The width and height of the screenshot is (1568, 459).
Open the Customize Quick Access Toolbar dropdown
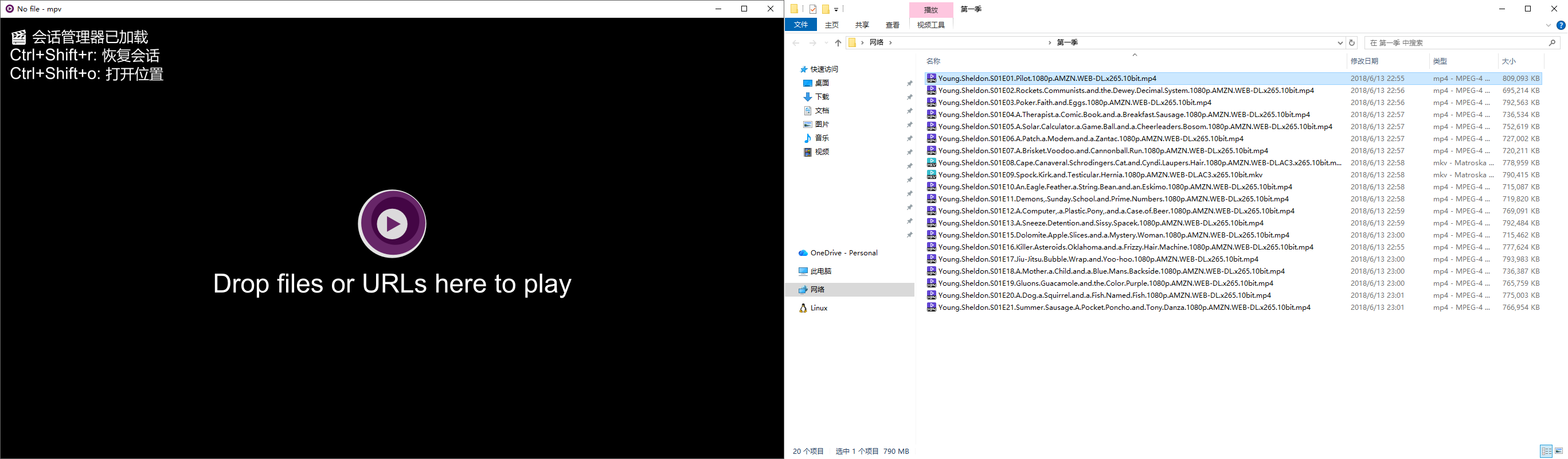tap(836, 10)
